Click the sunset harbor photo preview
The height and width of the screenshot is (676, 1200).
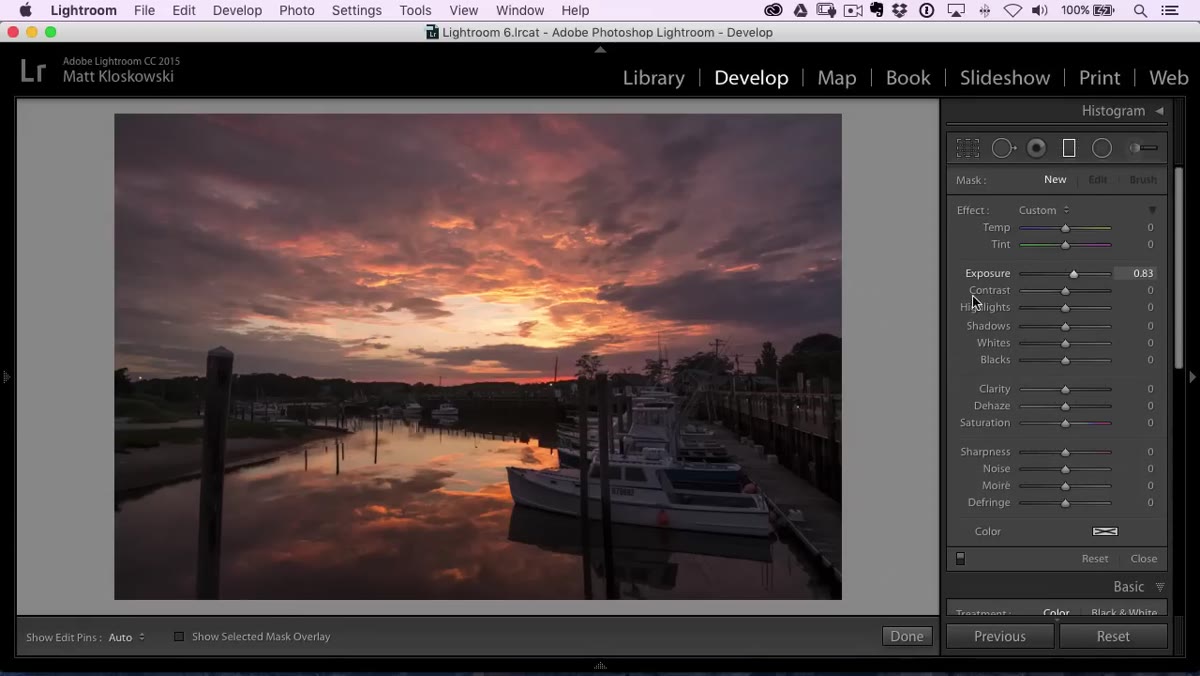[x=478, y=357]
